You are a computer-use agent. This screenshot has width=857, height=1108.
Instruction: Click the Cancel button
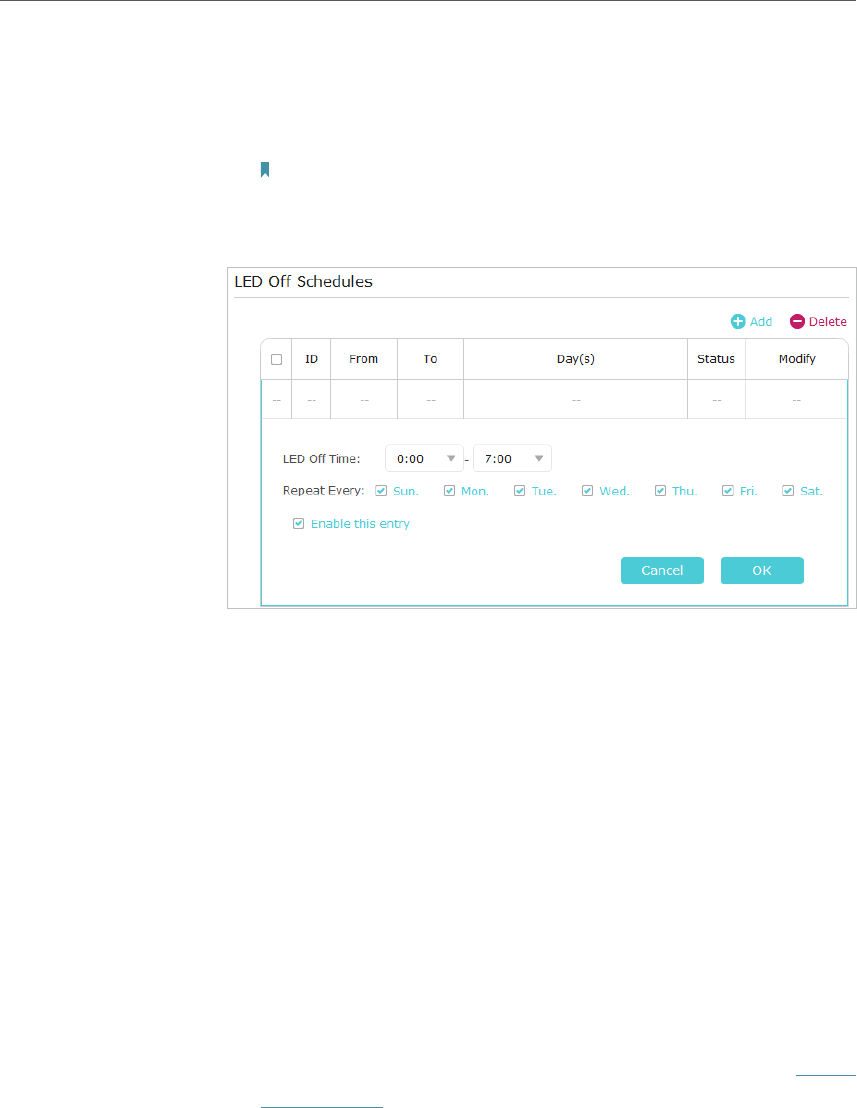pos(662,570)
